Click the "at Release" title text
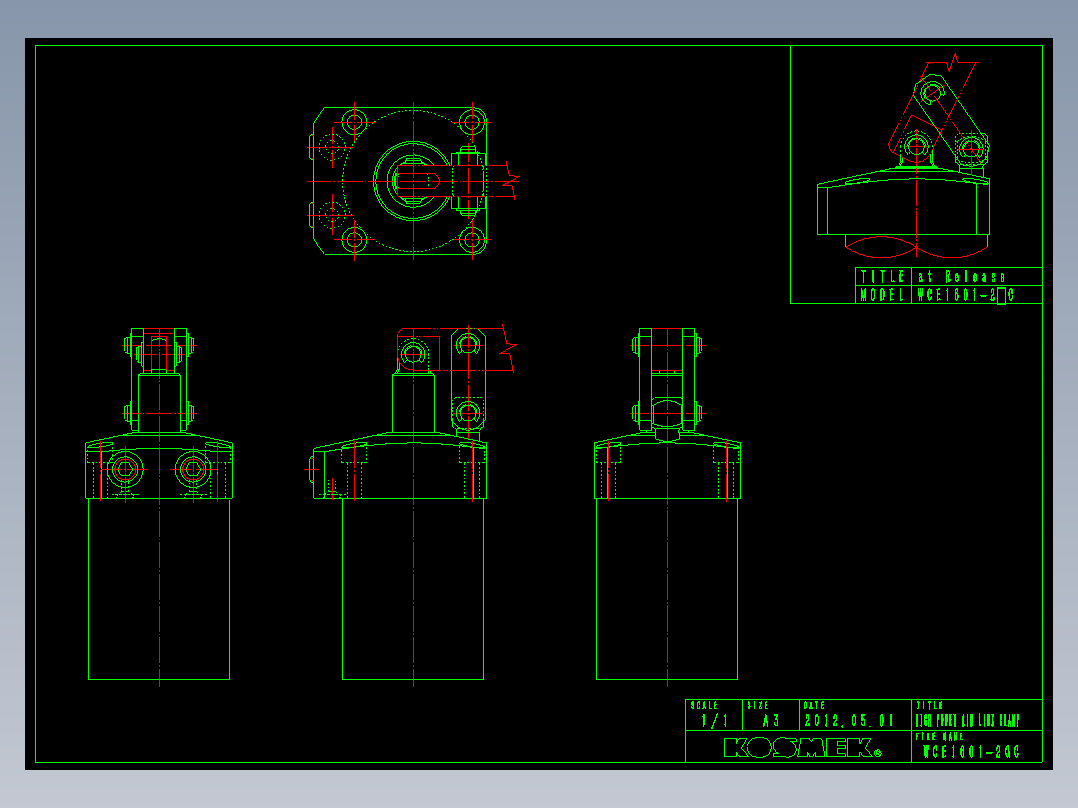This screenshot has width=1078, height=808. (961, 276)
